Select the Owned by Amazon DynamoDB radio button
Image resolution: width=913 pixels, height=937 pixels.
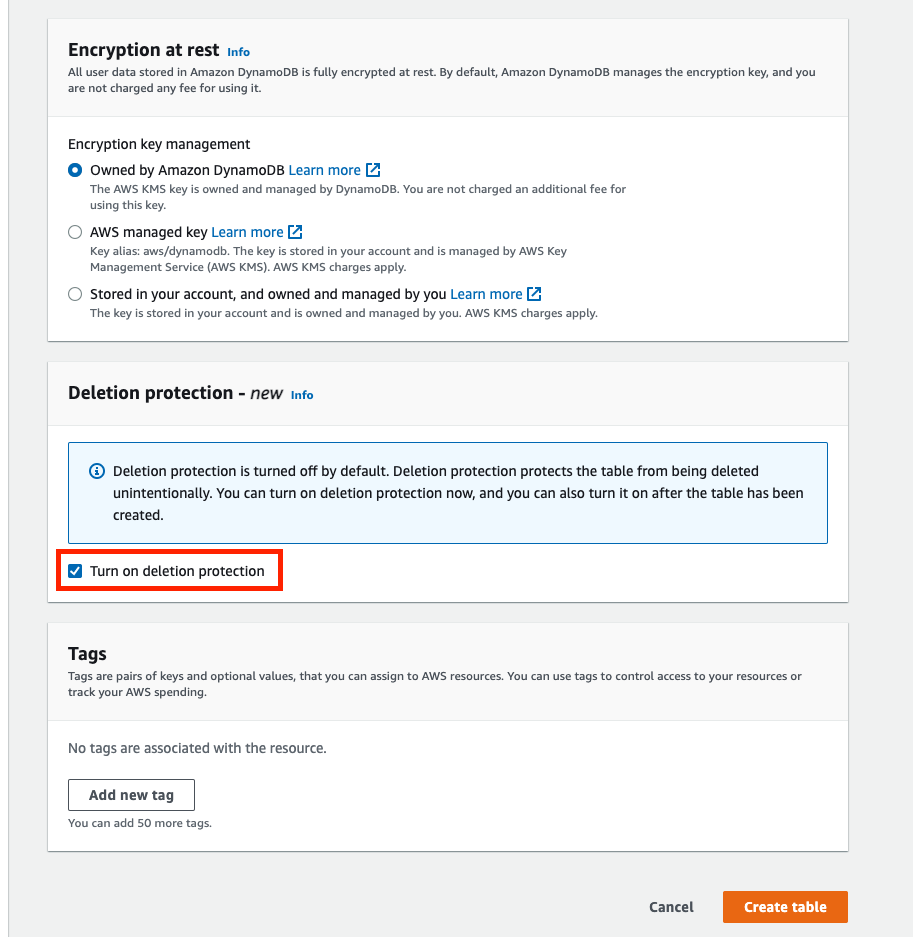75,170
